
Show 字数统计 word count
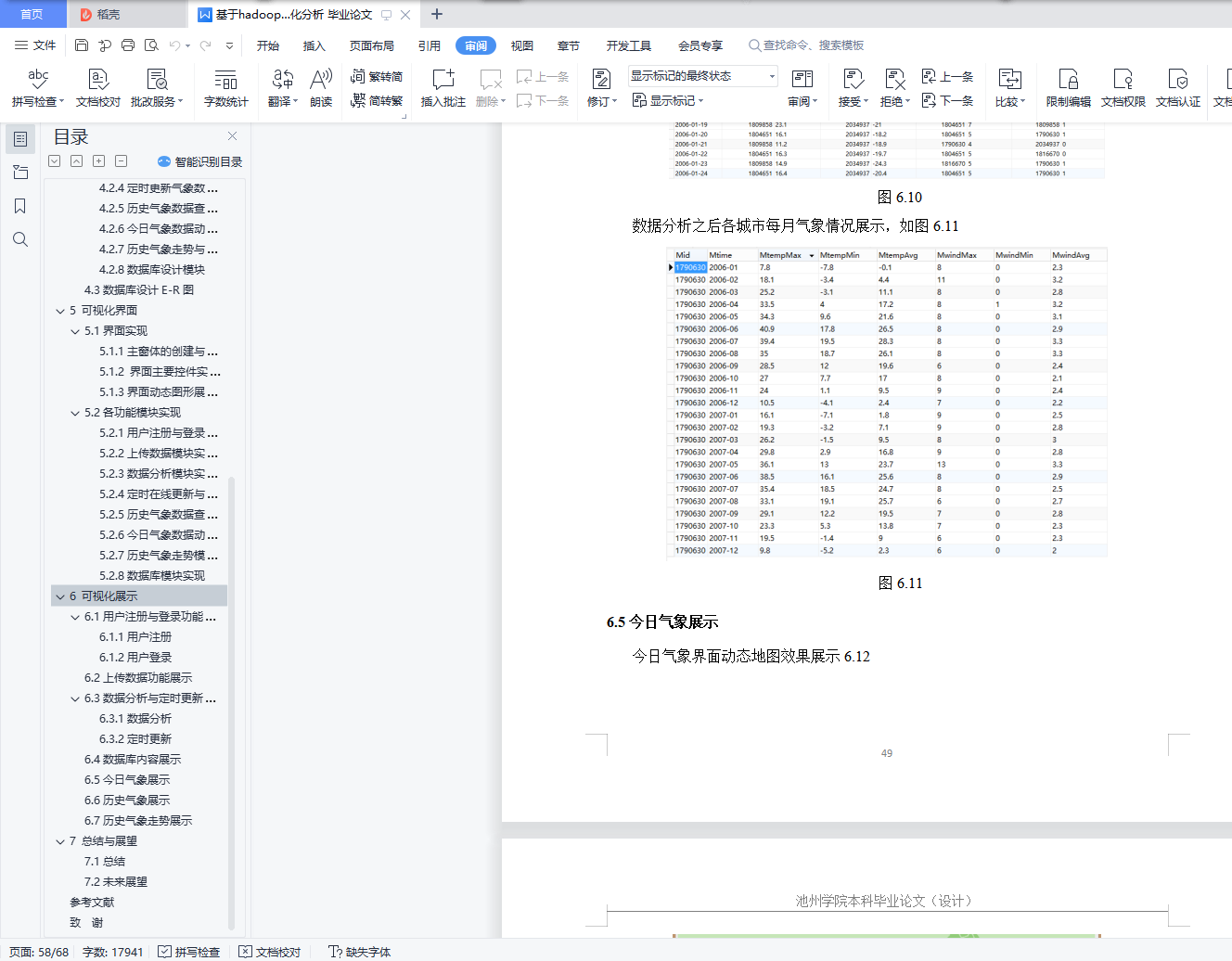tap(226, 88)
